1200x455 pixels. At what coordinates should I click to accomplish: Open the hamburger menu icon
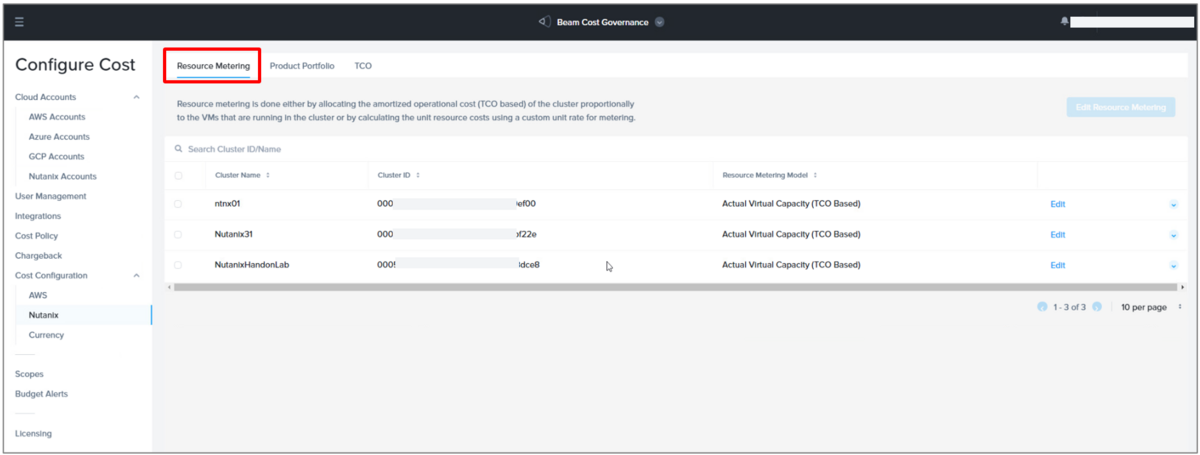click(19, 21)
